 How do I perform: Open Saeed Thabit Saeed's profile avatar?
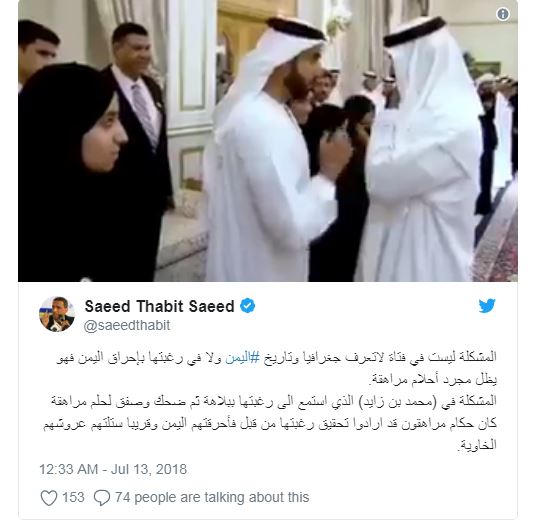tap(57, 314)
